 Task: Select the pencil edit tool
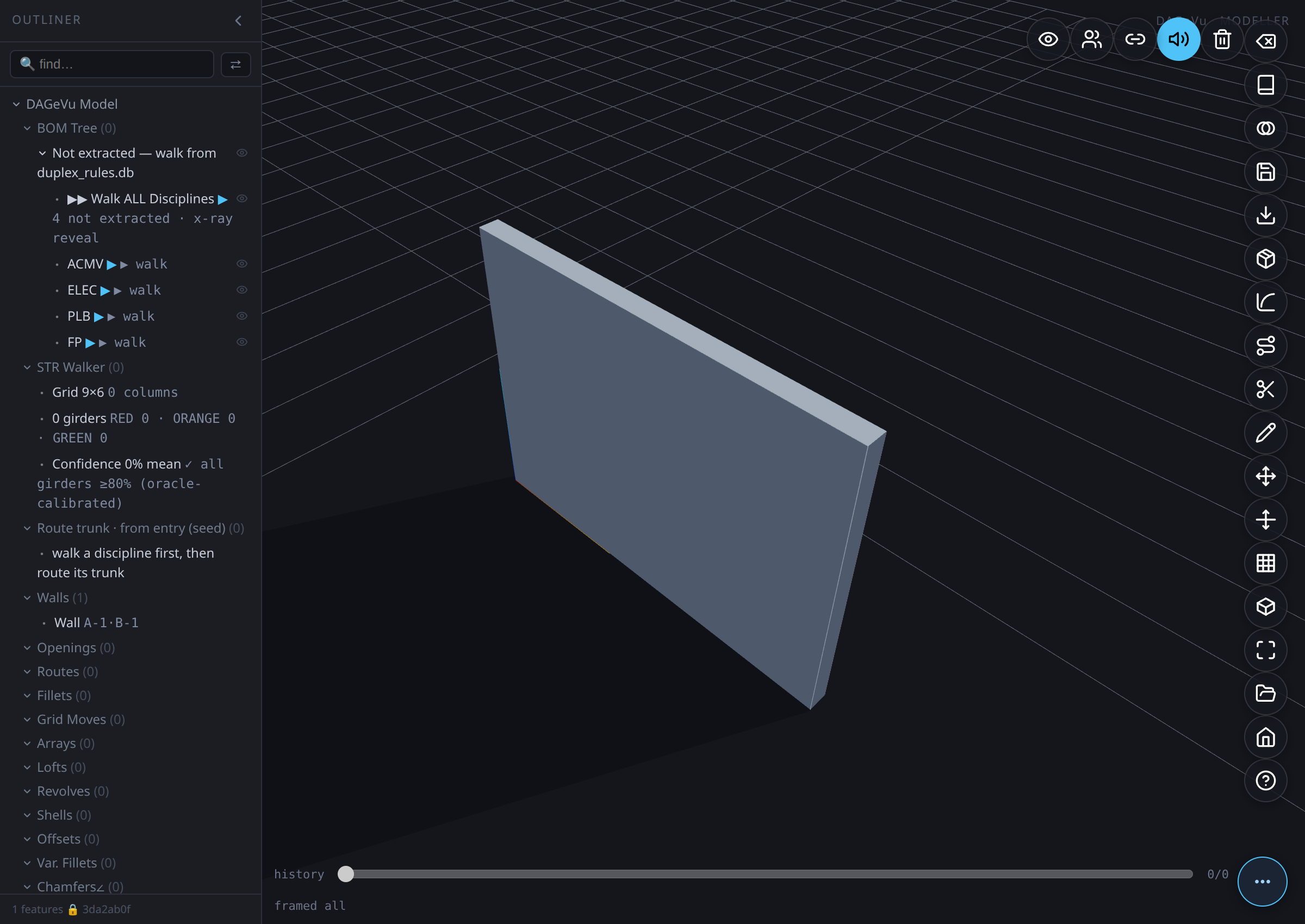[x=1265, y=433]
